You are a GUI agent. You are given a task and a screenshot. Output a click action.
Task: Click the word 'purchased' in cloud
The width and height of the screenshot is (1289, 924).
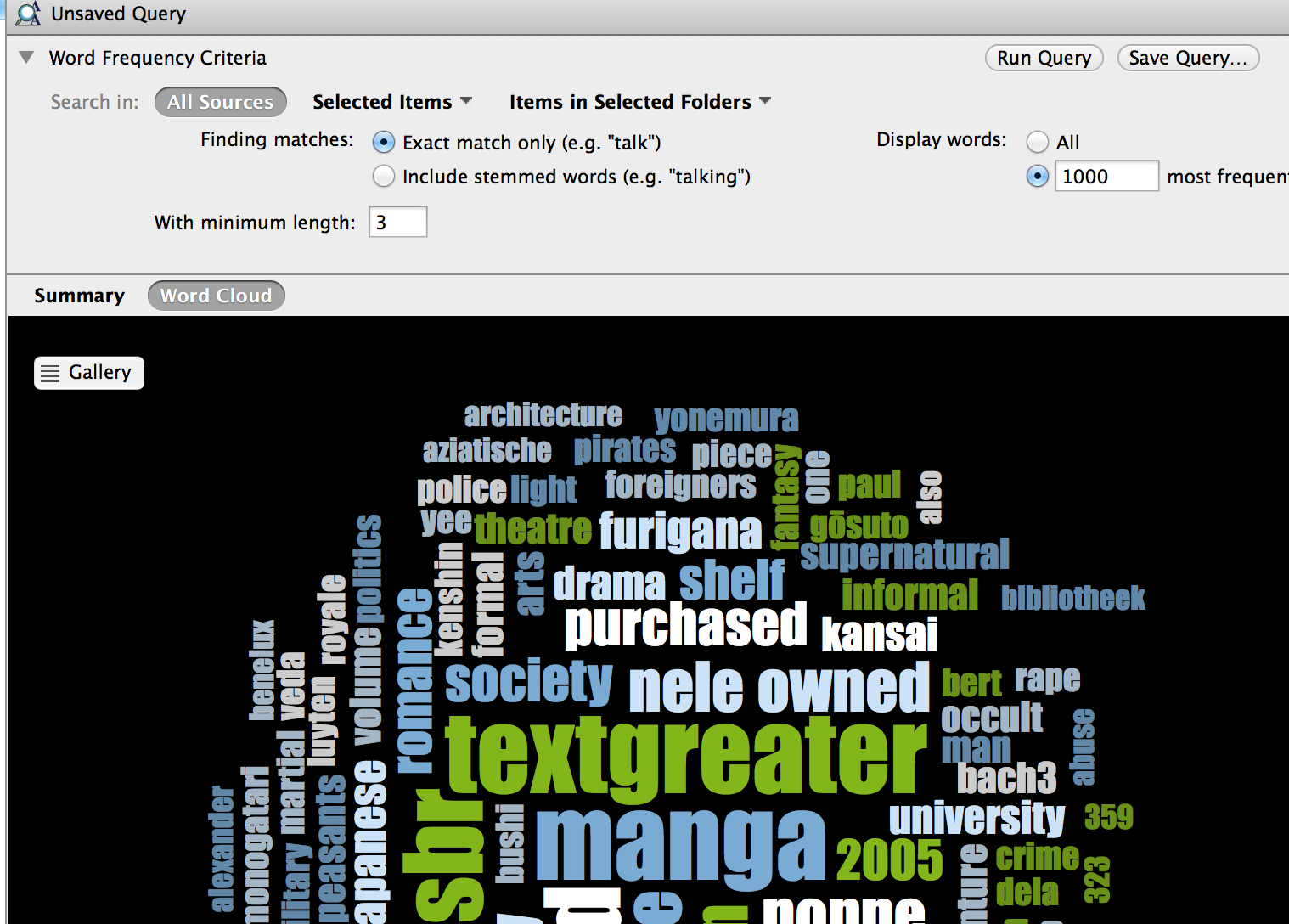pos(685,626)
